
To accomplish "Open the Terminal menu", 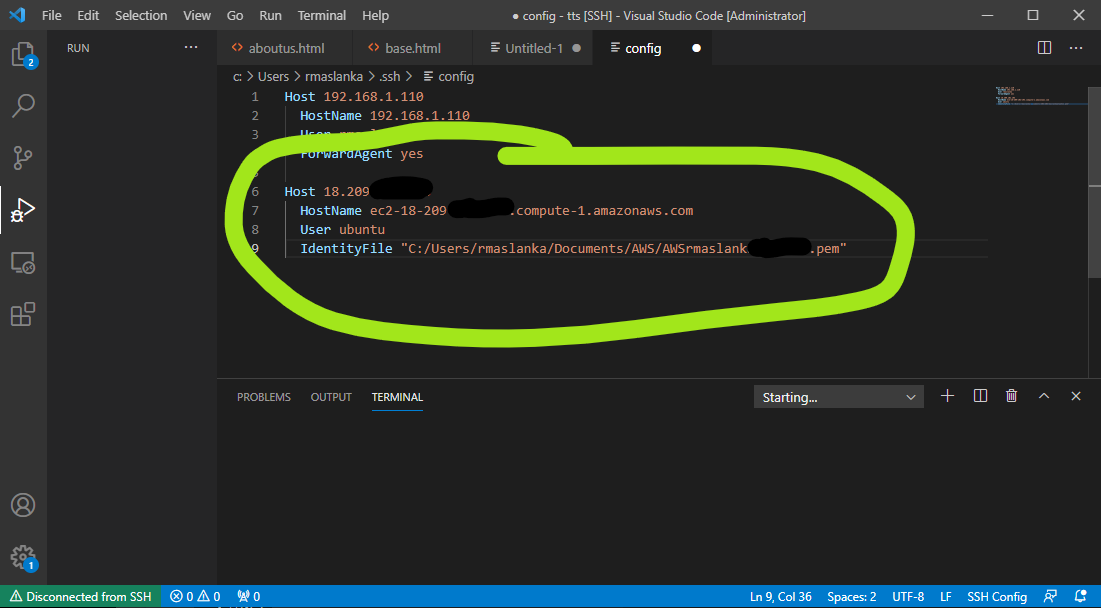I will [321, 15].
